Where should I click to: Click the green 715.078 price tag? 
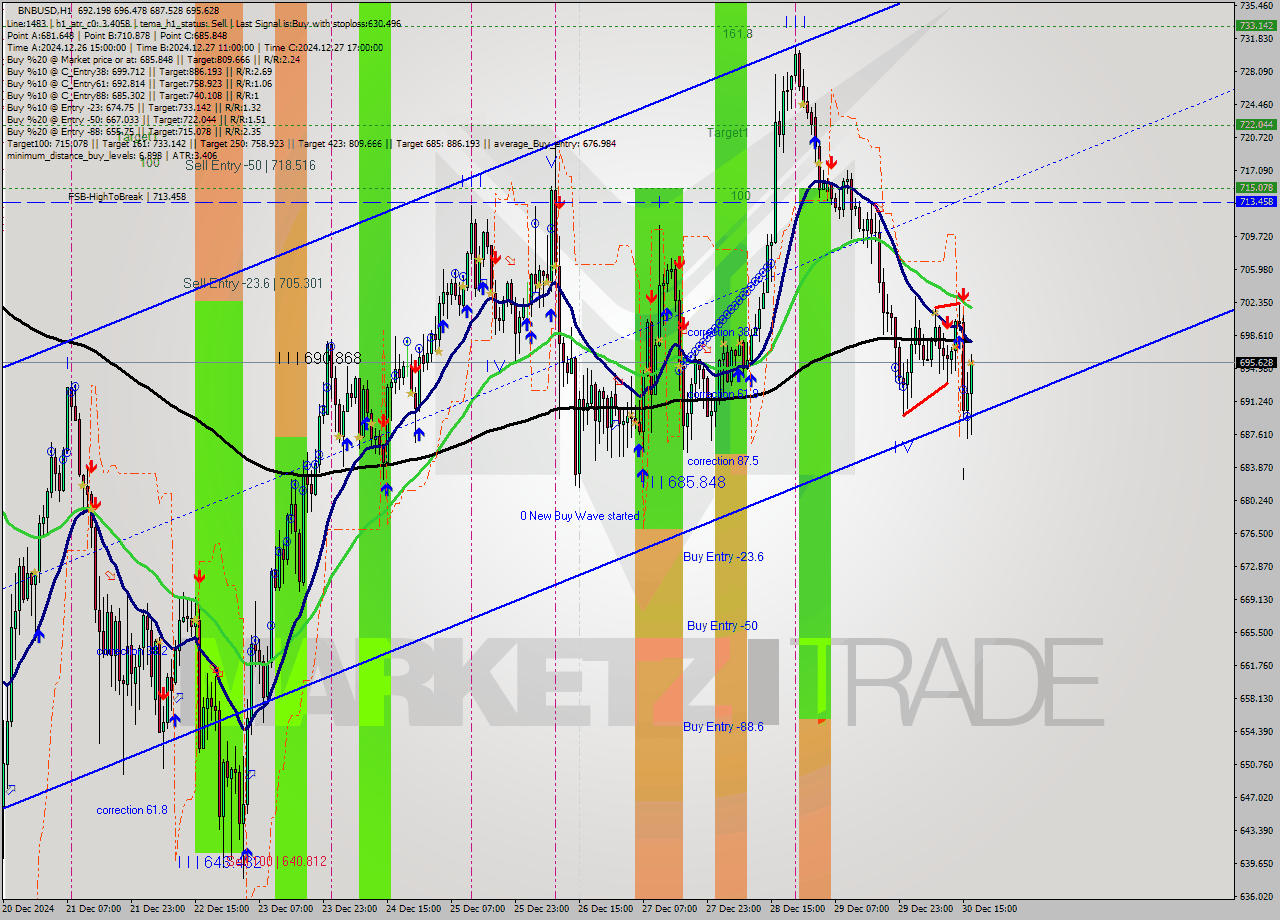click(x=1256, y=187)
